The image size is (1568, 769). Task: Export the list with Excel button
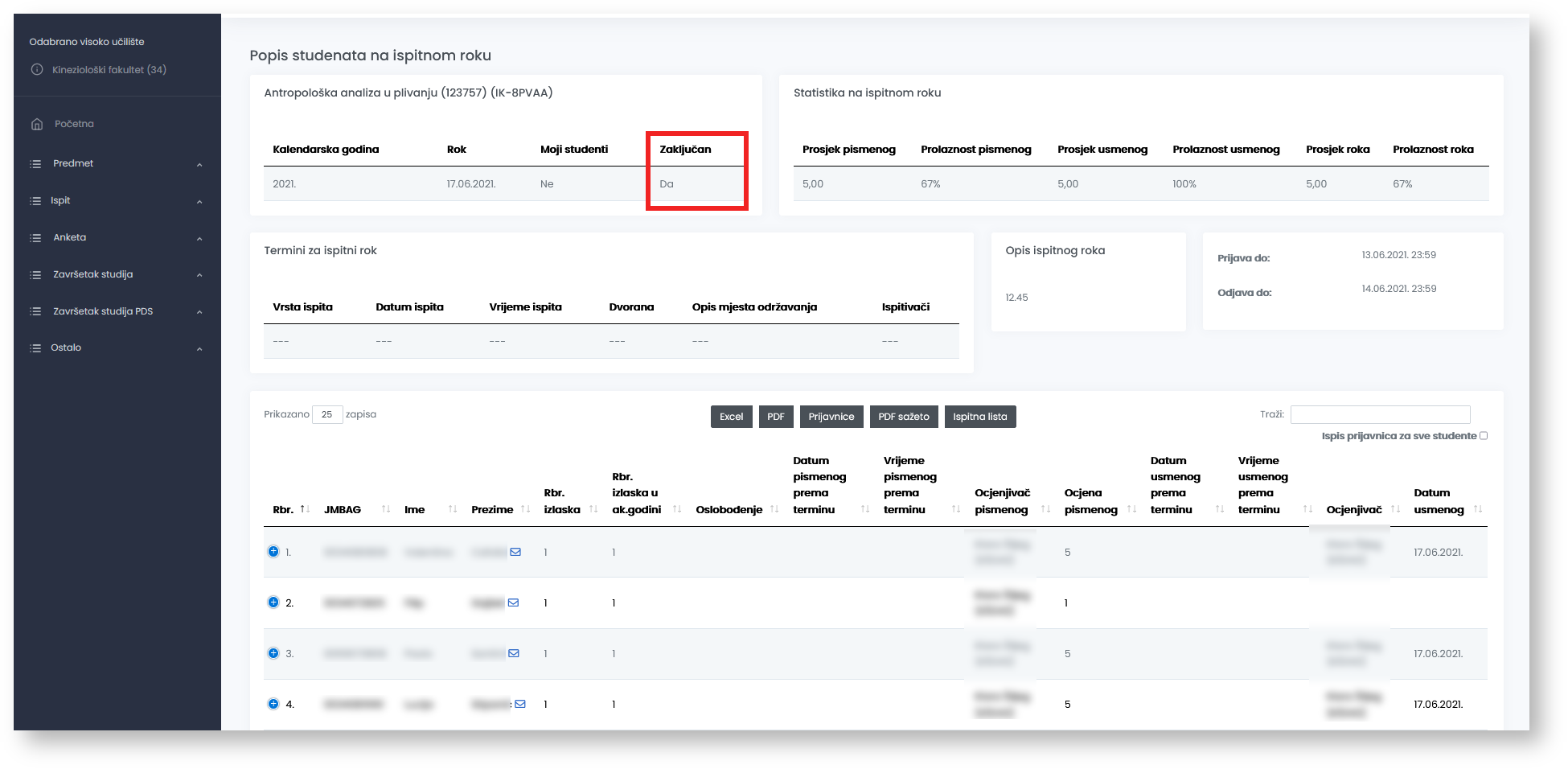731,417
